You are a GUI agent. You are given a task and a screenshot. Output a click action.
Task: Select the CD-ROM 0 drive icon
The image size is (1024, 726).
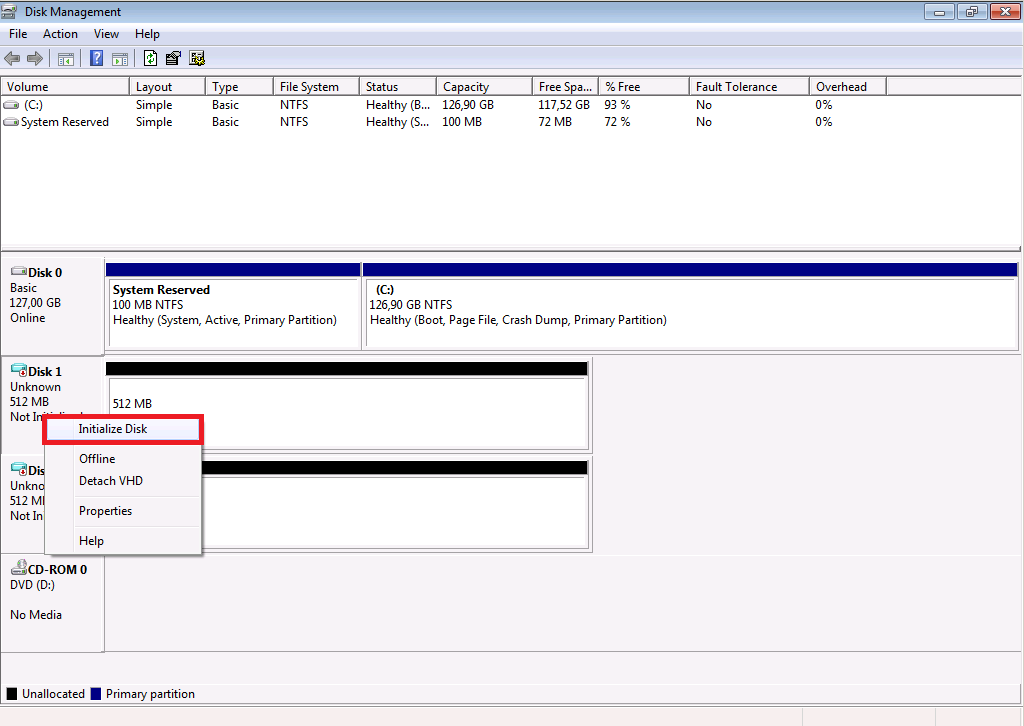18,569
